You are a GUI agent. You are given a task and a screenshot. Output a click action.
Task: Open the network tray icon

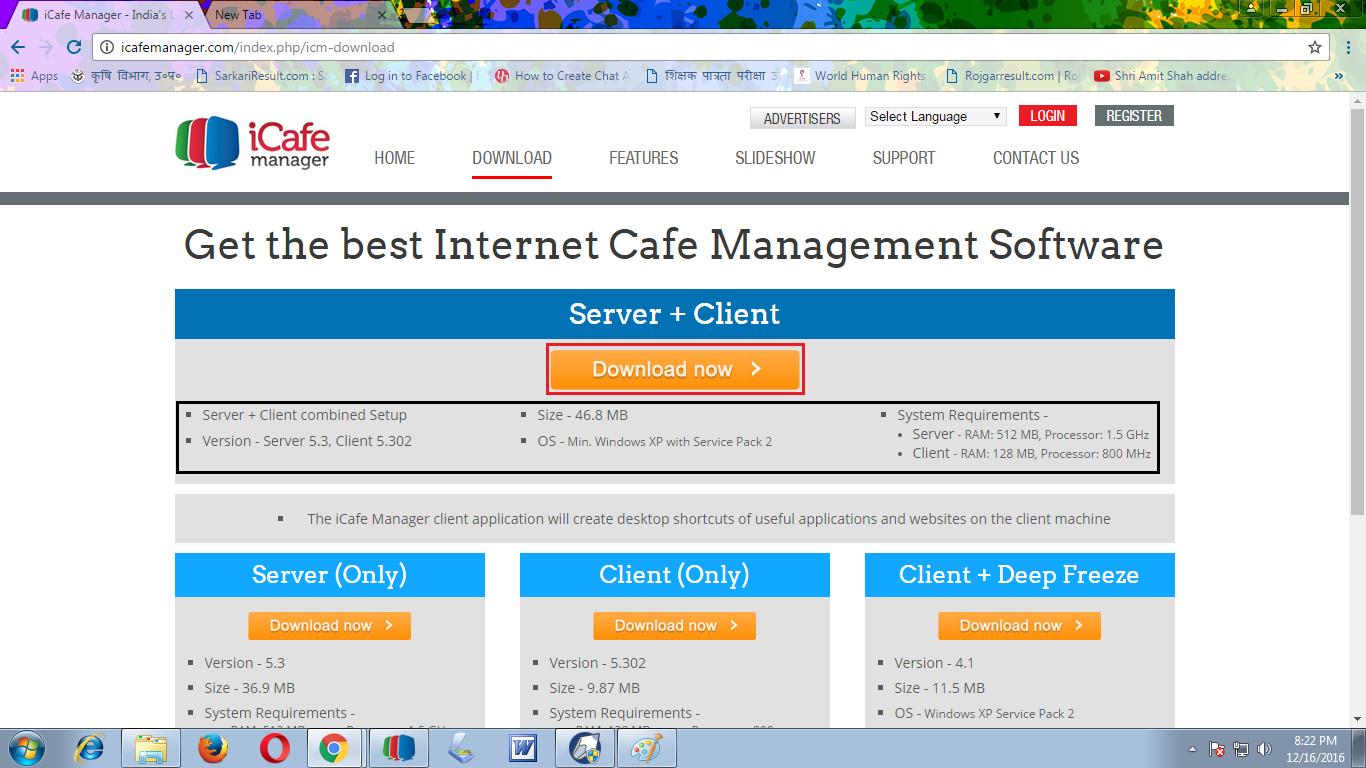(1241, 748)
